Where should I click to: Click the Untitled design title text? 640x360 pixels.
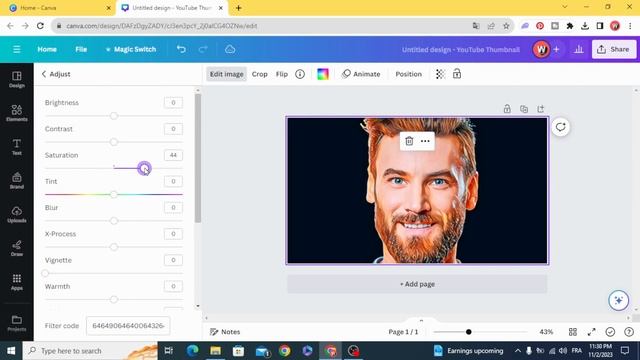pos(461,49)
